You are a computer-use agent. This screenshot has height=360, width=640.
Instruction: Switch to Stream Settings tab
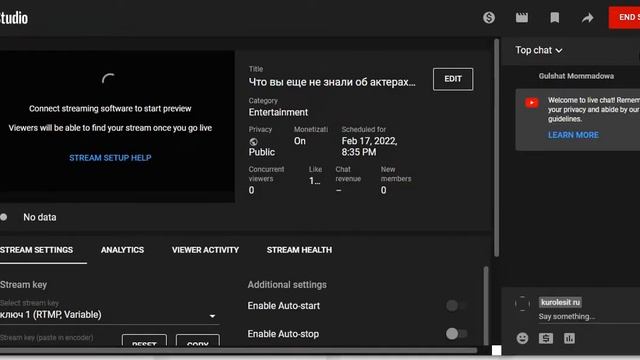(37, 250)
